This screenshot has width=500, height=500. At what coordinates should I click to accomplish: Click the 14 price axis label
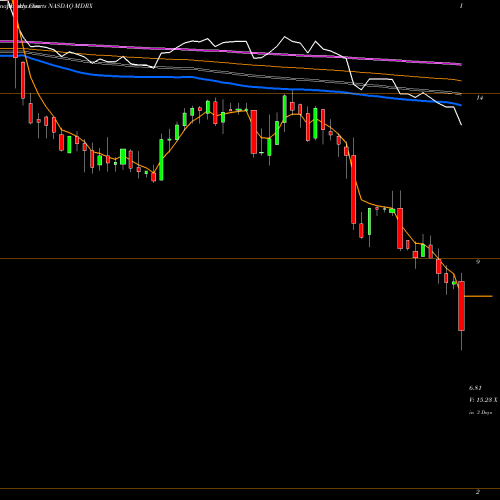tap(480, 98)
